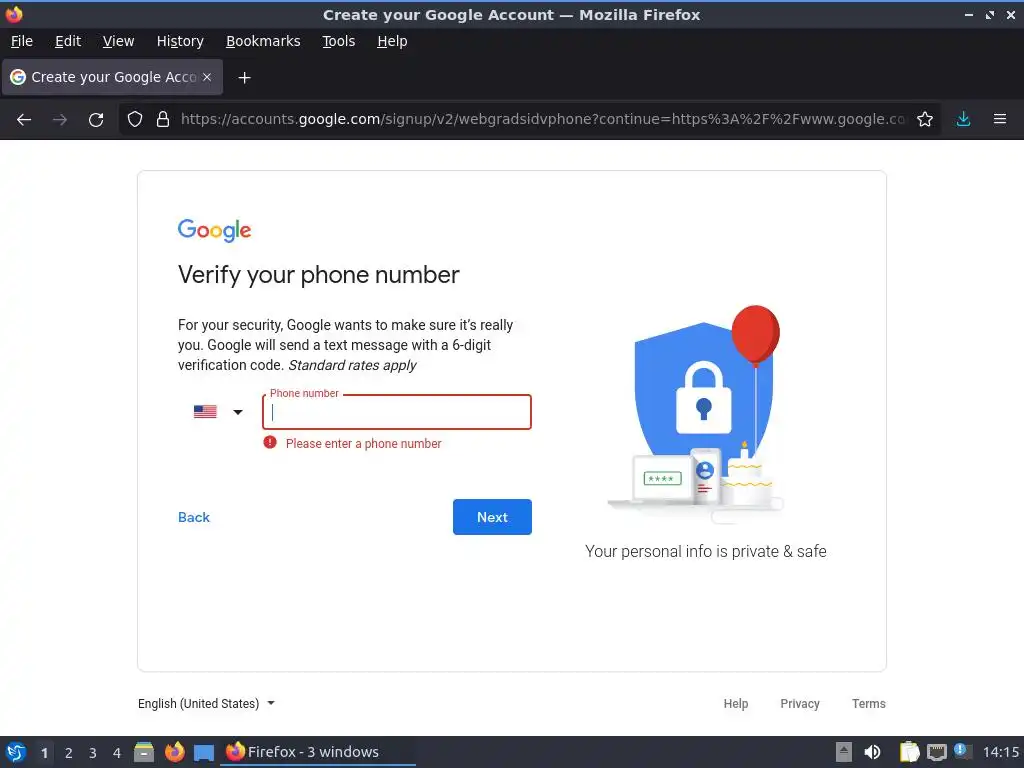Open the Firefox hamburger menu
This screenshot has width=1024, height=768.
[999, 119]
